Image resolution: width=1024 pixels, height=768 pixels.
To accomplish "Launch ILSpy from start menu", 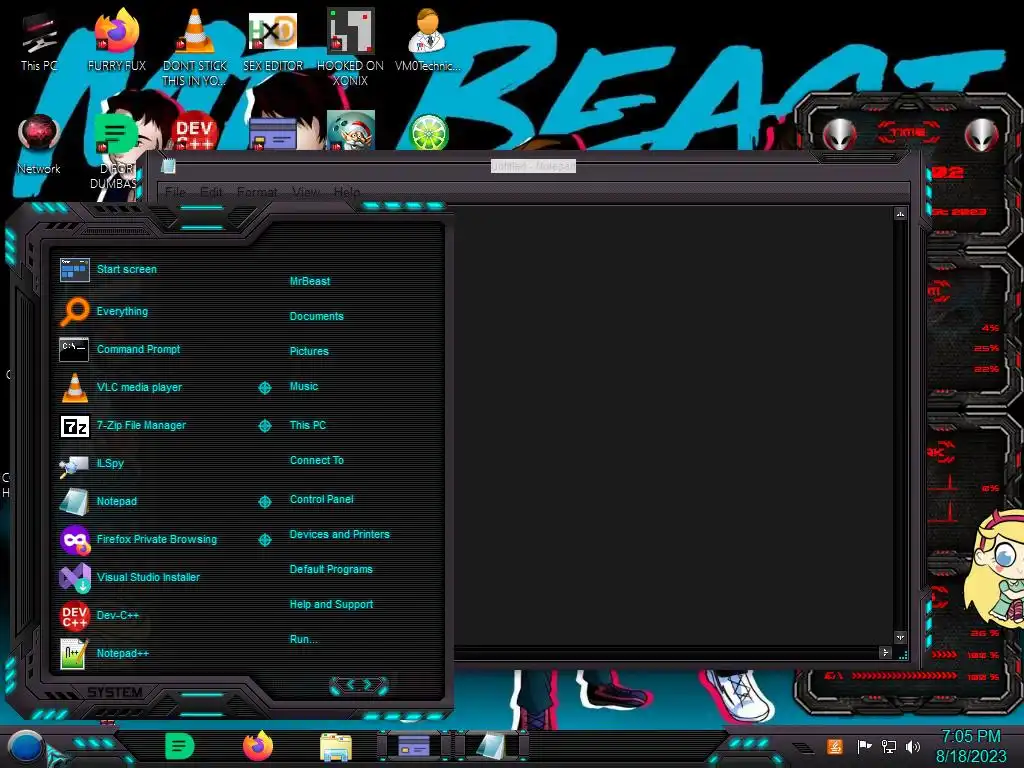I will [92, 463].
